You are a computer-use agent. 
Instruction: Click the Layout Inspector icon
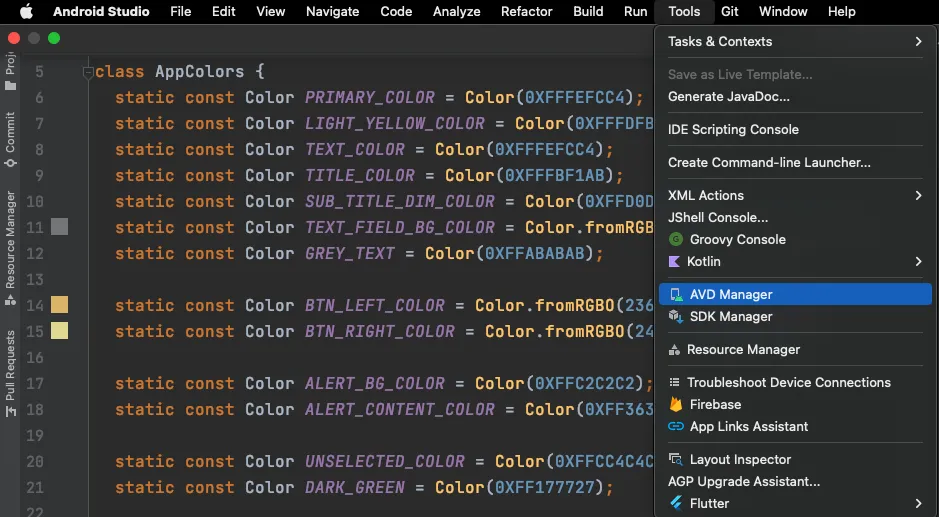676,460
